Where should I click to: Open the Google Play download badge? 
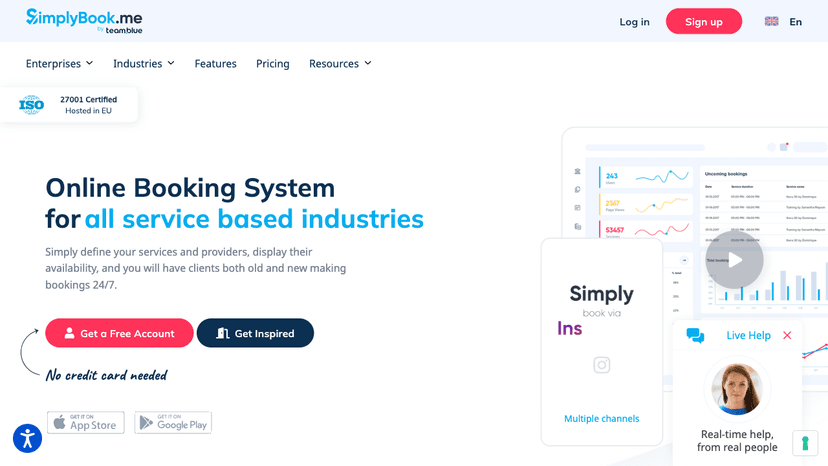(x=173, y=423)
